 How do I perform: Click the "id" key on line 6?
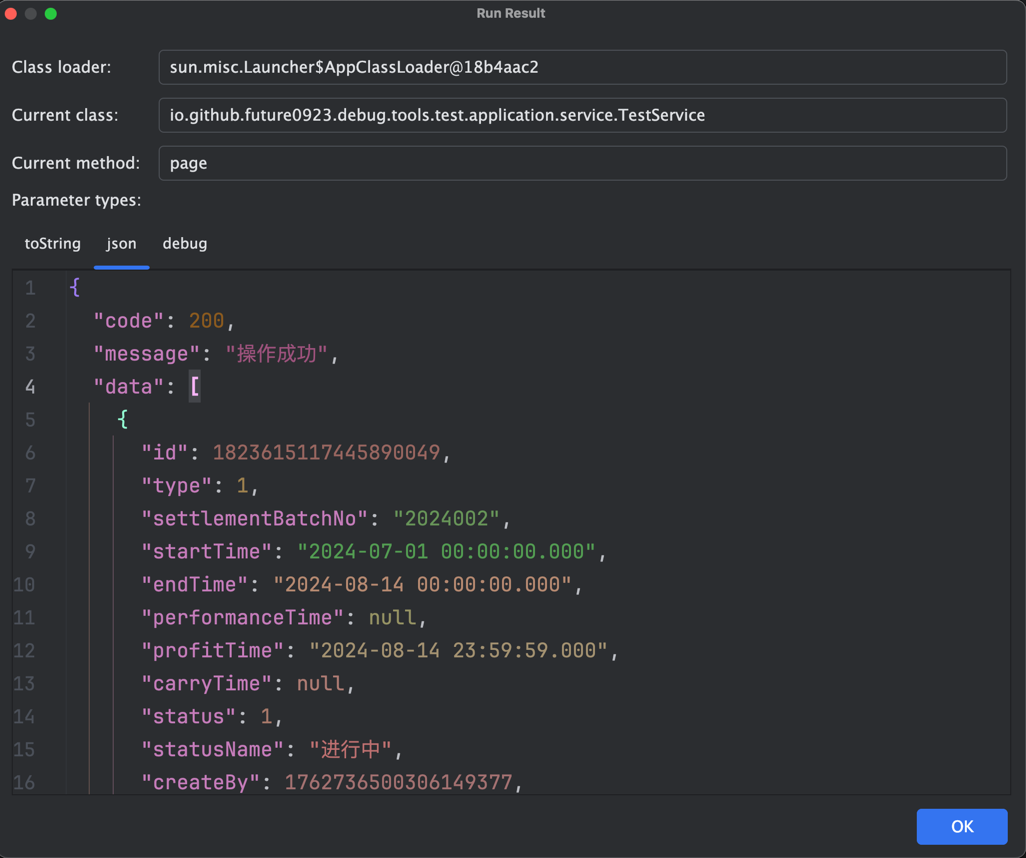(165, 453)
